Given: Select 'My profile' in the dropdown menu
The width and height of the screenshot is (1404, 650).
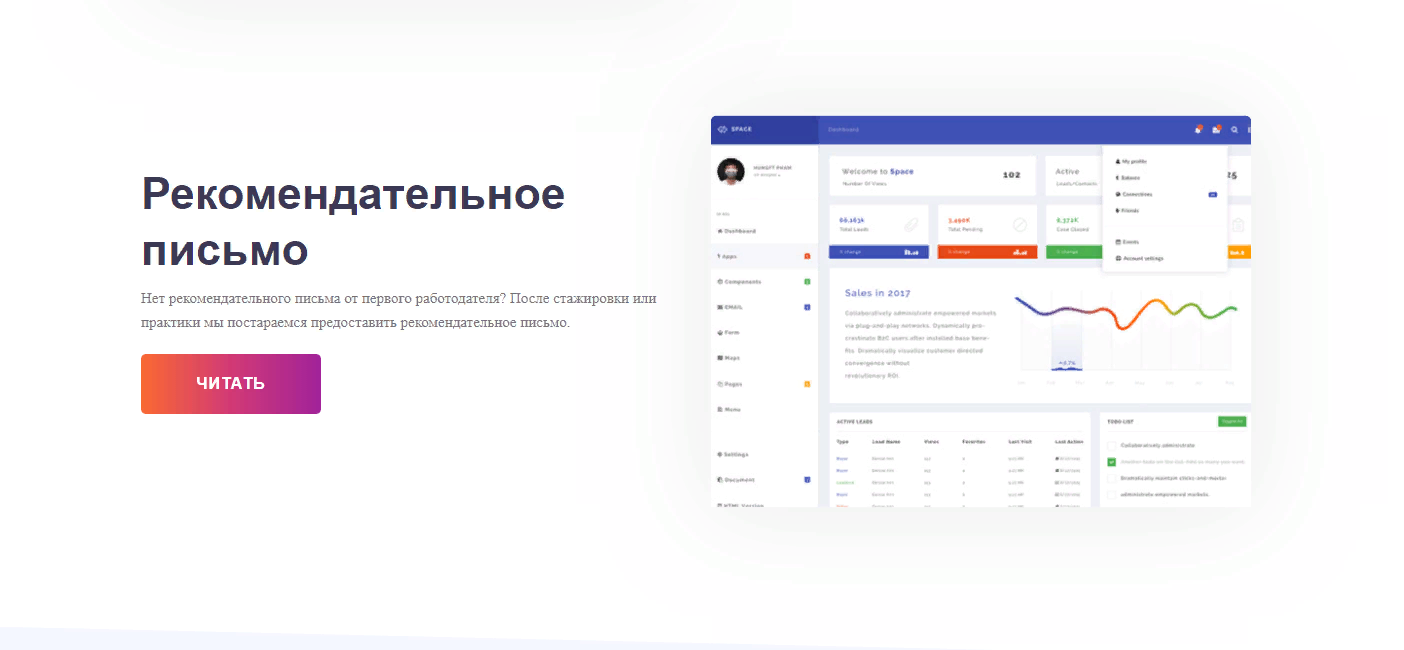Looking at the screenshot, I should [1133, 161].
